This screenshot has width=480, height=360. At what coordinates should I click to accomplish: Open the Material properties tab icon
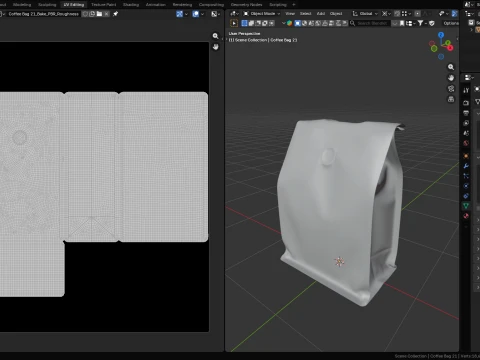[466, 216]
